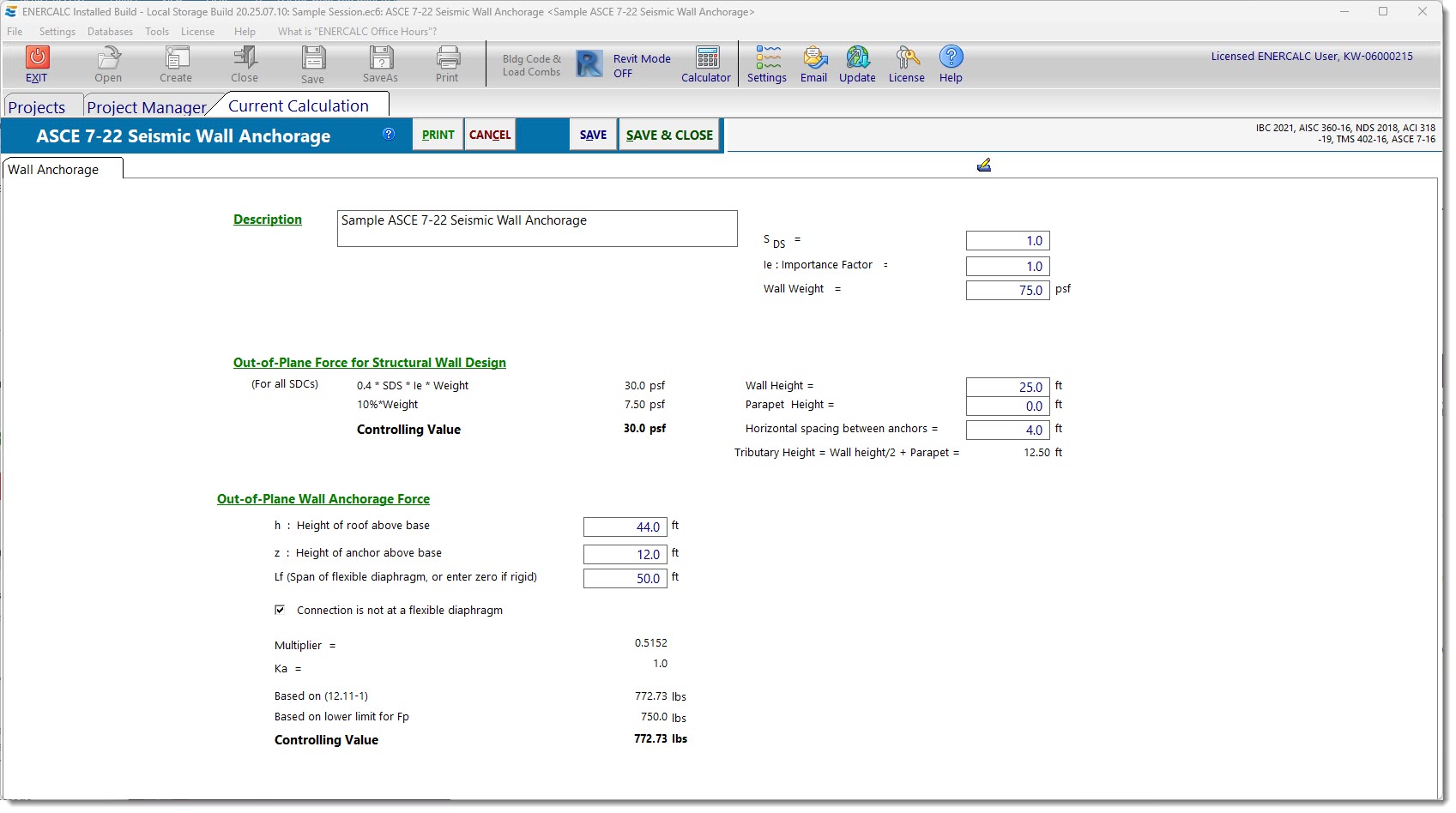This screenshot has width=1456, height=813.
Task: Click the 0.5152 Multiplier value
Action: click(651, 642)
